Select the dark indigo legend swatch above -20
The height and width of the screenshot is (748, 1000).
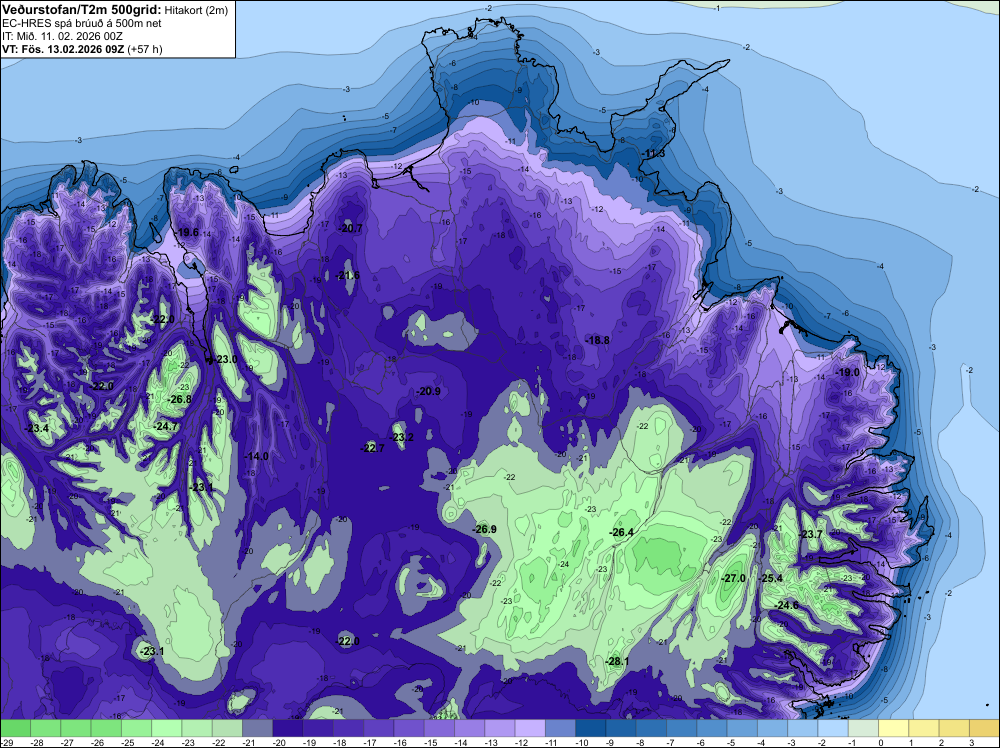(288, 728)
